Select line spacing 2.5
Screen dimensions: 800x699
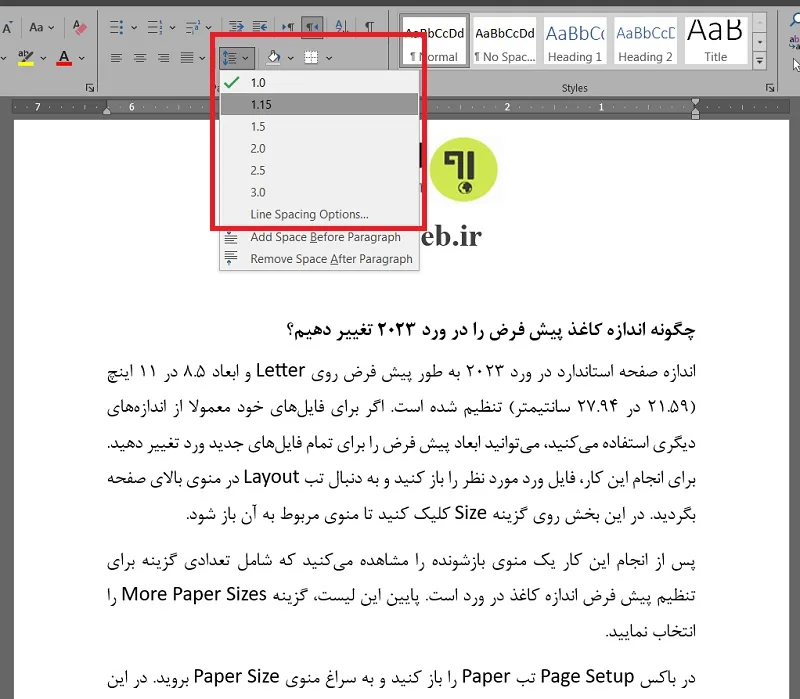tap(319, 170)
